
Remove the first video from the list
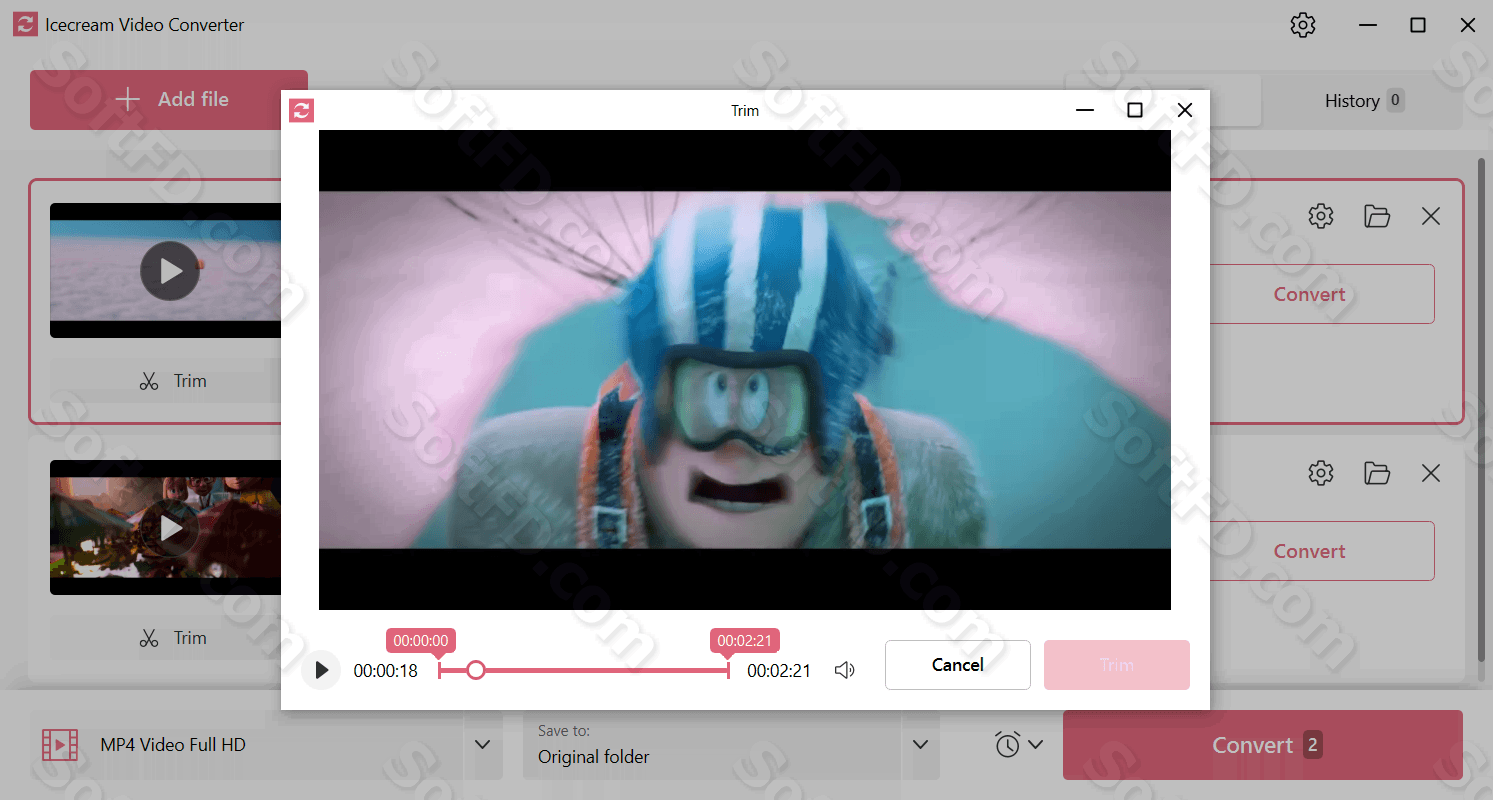(1431, 216)
